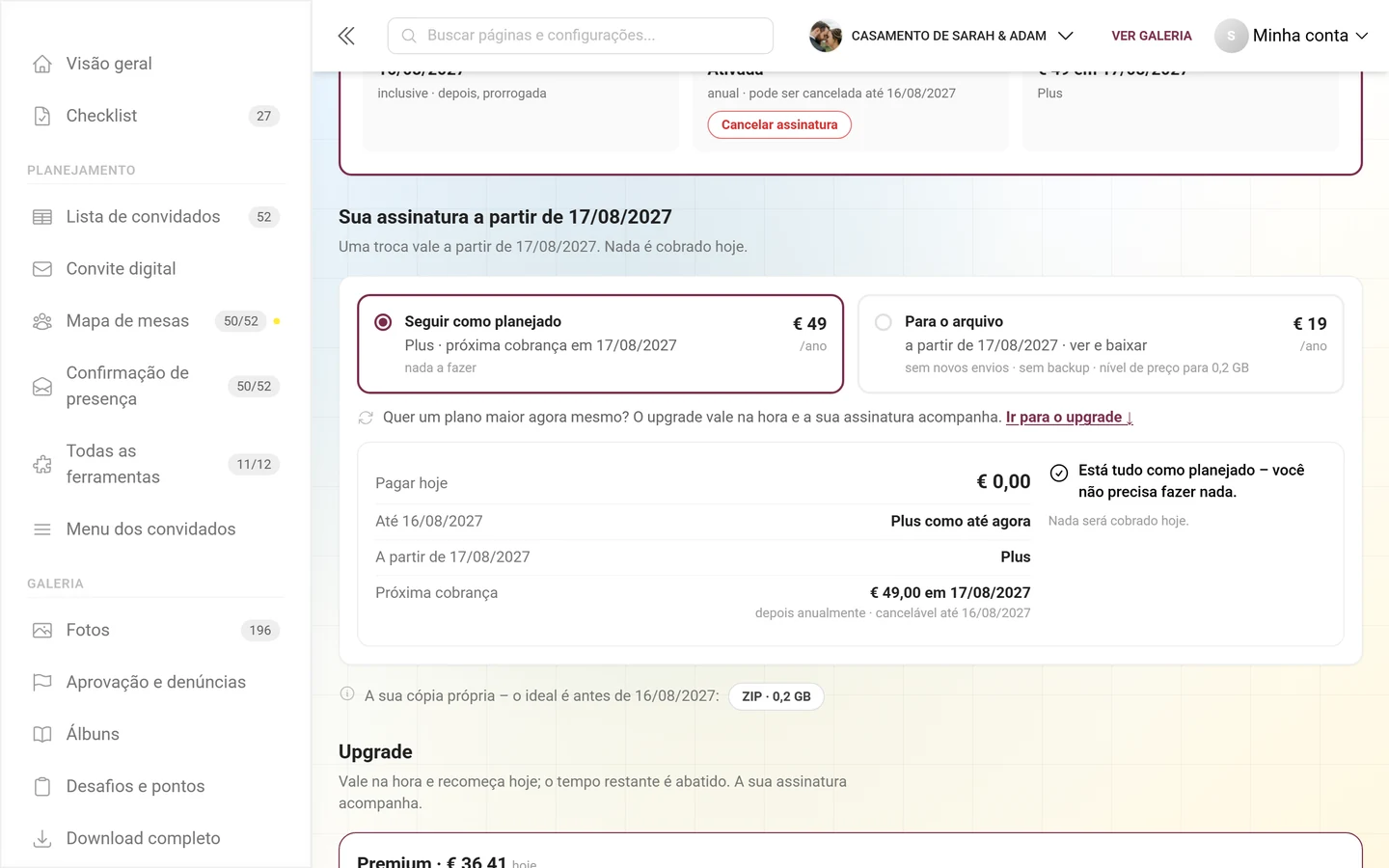Follow the Ir para o upgrade link
The image size is (1389, 868).
click(x=1069, y=418)
